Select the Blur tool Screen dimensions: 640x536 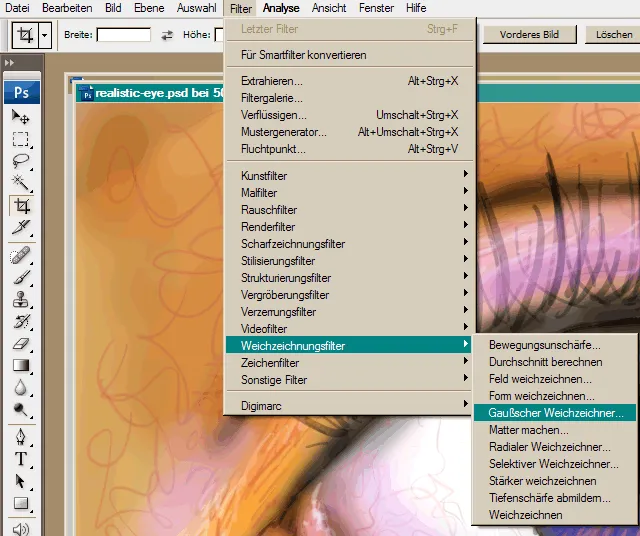coord(20,387)
